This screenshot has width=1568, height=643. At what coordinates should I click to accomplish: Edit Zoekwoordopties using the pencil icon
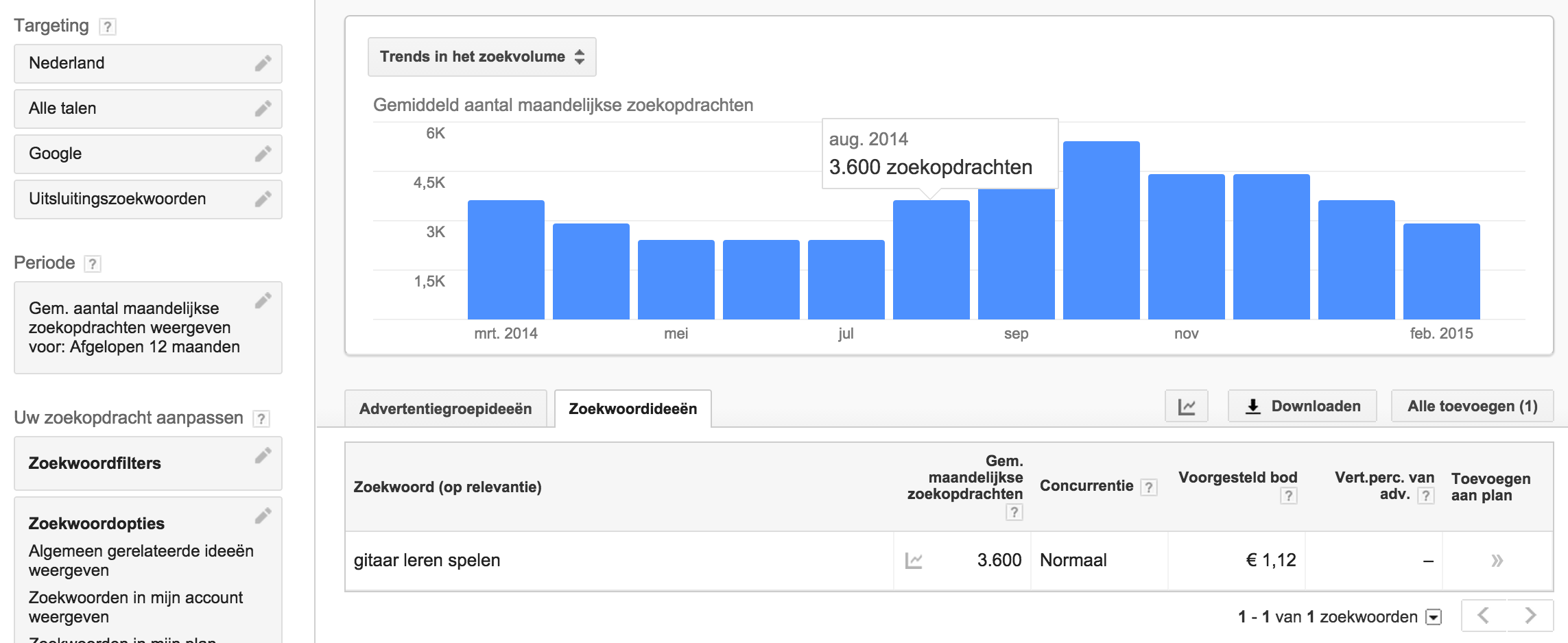coord(263,516)
